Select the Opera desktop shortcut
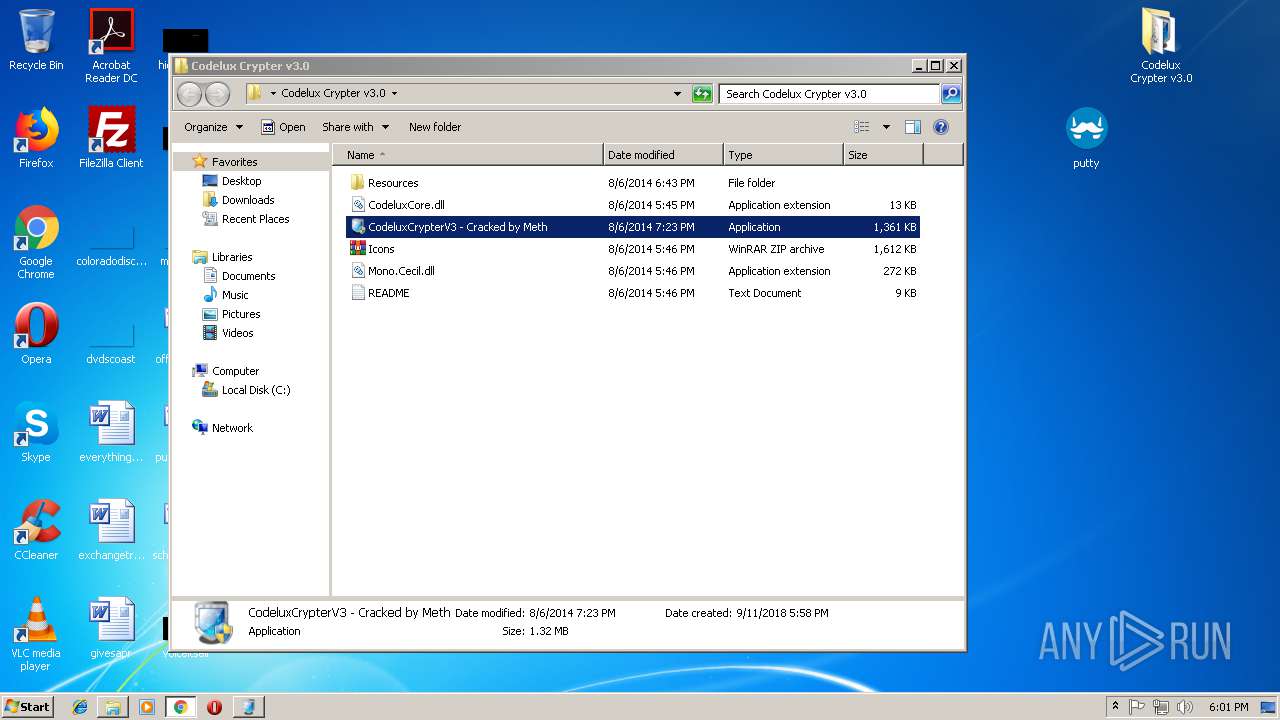Viewport: 1280px width, 720px height. pyautogui.click(x=36, y=333)
